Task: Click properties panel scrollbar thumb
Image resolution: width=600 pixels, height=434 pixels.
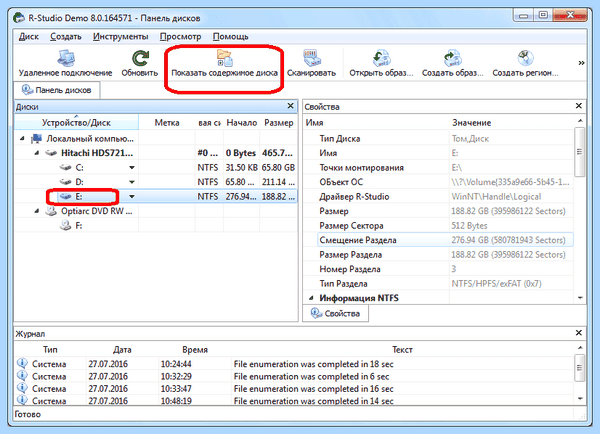Action: [x=579, y=152]
